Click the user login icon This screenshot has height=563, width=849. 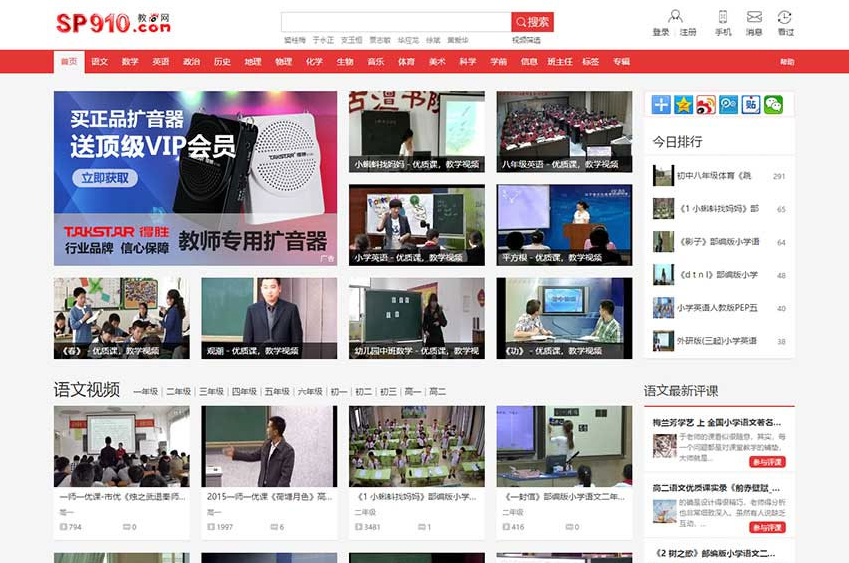[675, 17]
